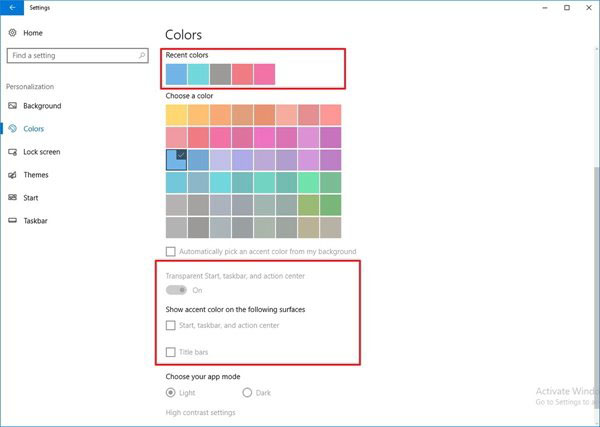Viewport: 600px width, 427px height.
Task: Toggle the Transparent Start, taskbar switch
Action: 177,290
